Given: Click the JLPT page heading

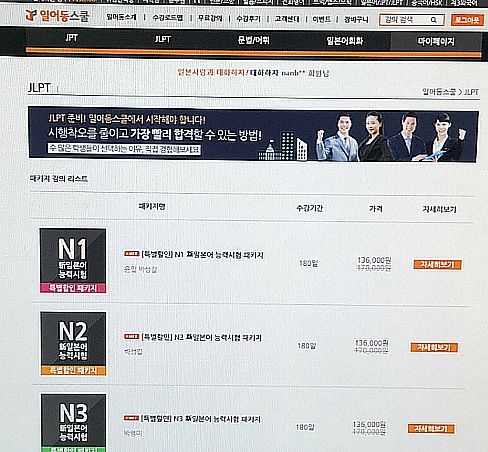Looking at the screenshot, I should pos(39,88).
